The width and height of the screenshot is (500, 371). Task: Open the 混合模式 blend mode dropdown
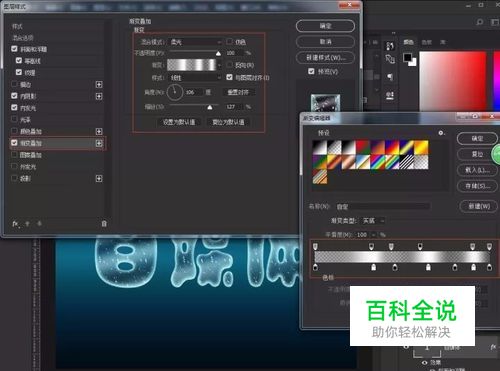point(195,42)
